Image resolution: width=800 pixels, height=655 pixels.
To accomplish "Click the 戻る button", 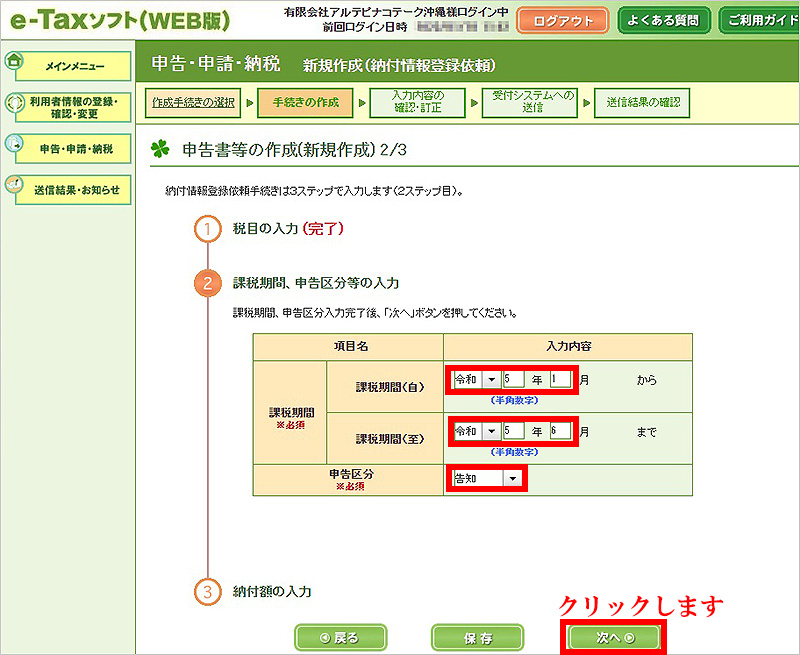I will (x=339, y=637).
